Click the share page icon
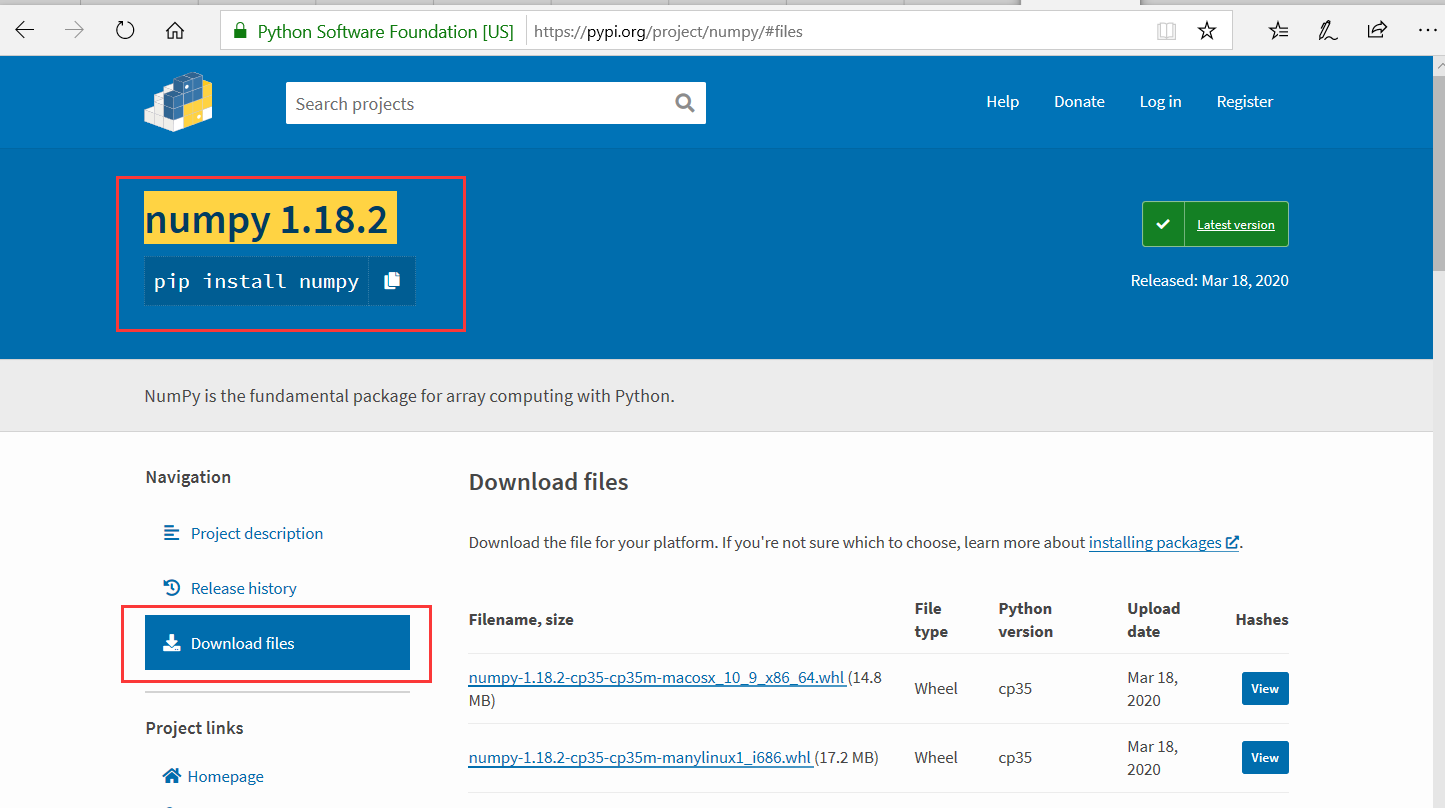The height and width of the screenshot is (808, 1445). (1378, 30)
